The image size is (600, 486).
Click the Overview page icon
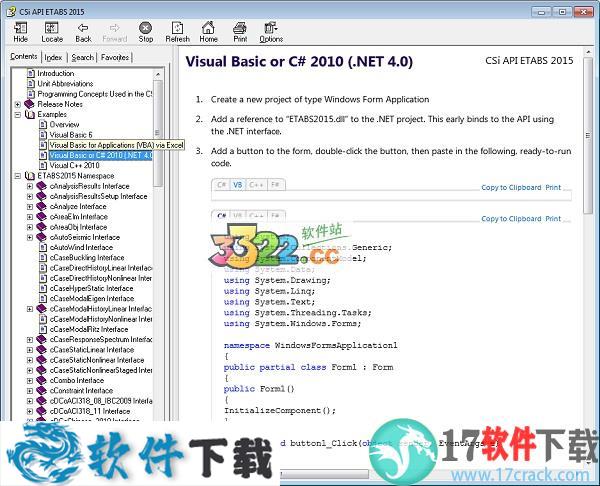tap(43, 124)
